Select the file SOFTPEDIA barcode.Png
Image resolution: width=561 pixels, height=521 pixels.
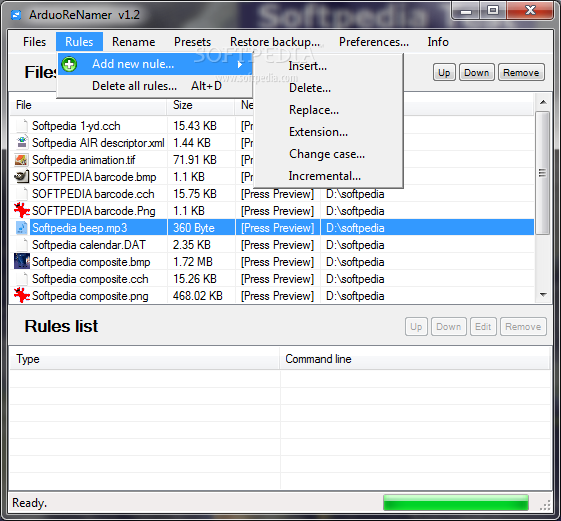click(93, 211)
